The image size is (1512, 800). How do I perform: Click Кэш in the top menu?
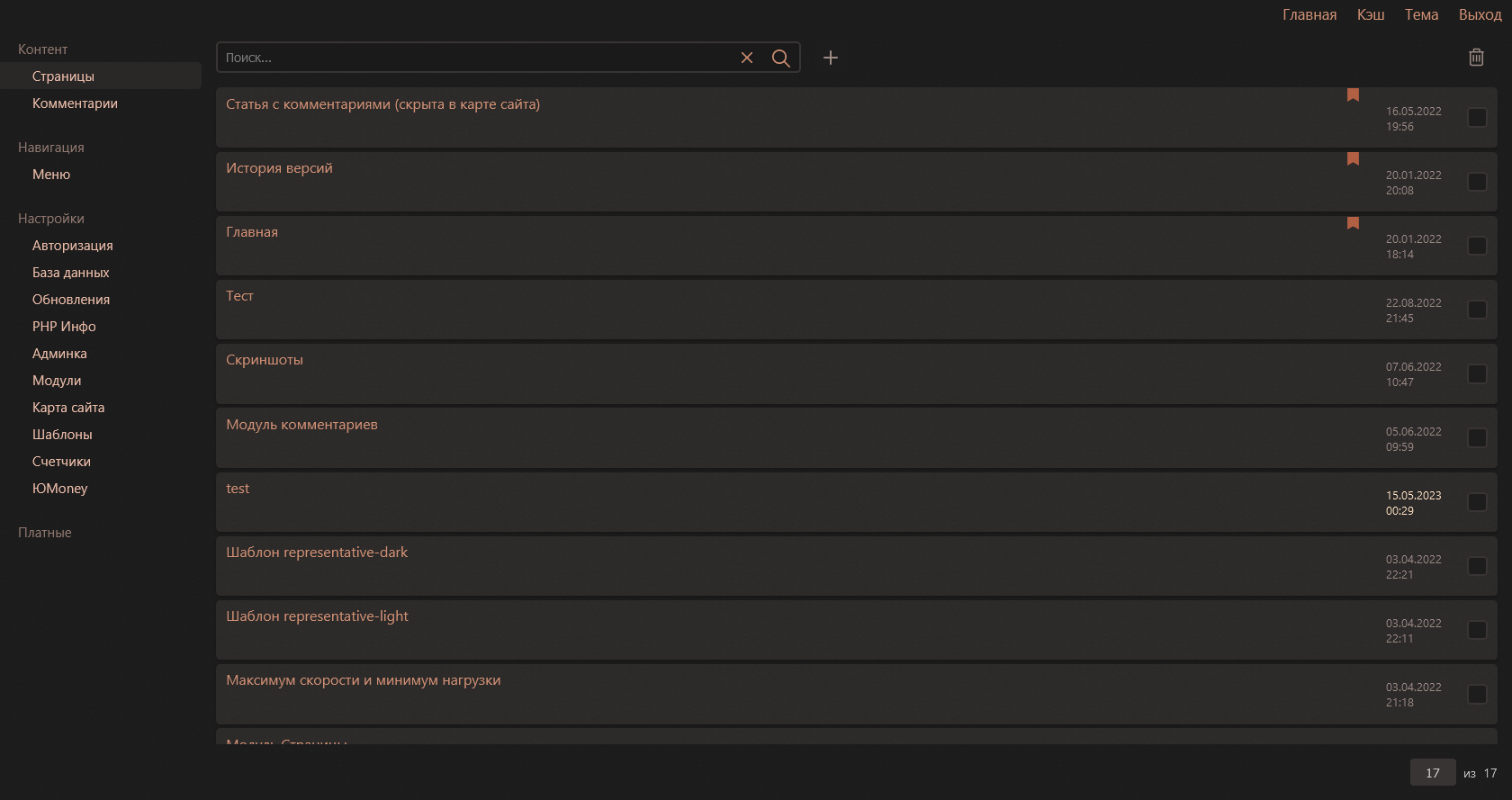[x=1371, y=14]
